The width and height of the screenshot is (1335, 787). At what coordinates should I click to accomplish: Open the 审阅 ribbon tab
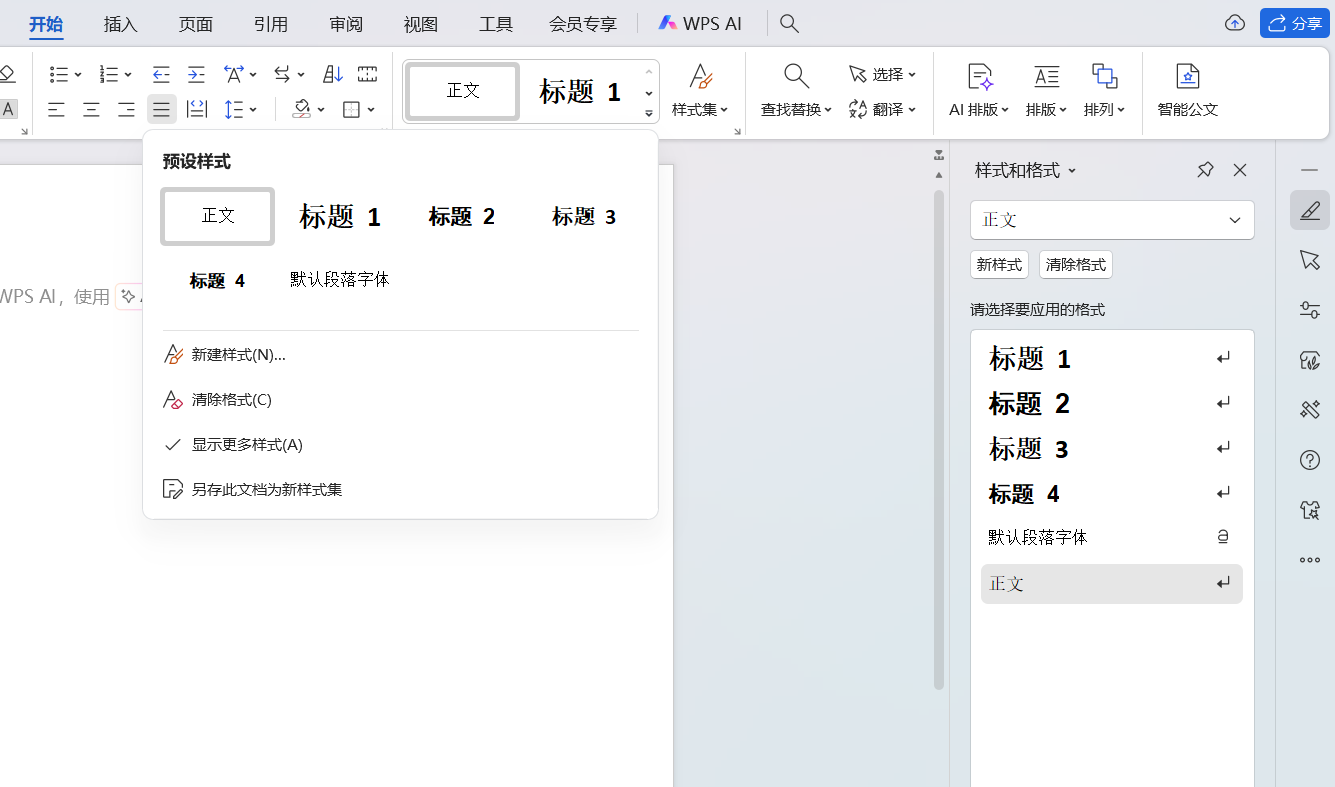[345, 24]
